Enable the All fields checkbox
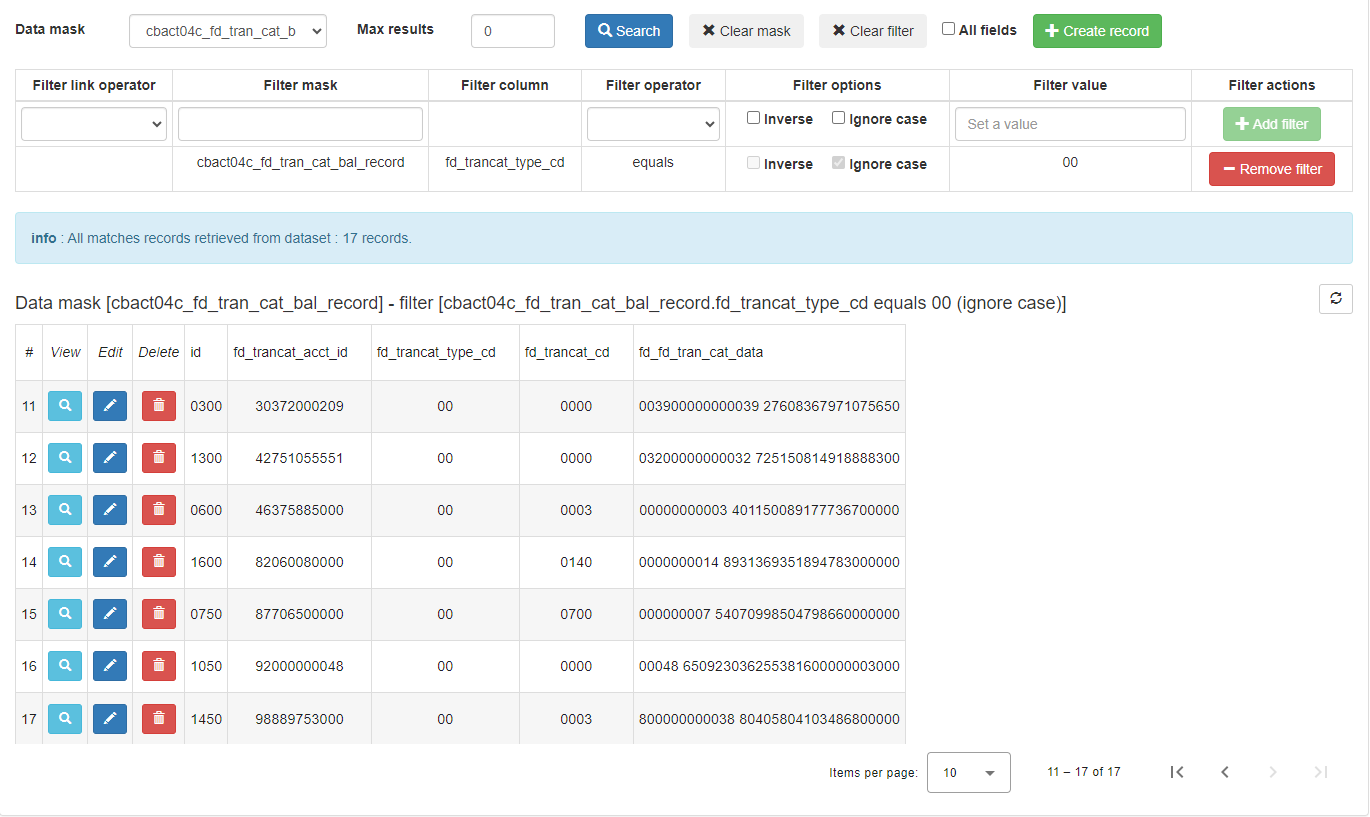The image size is (1370, 817). [x=948, y=29]
